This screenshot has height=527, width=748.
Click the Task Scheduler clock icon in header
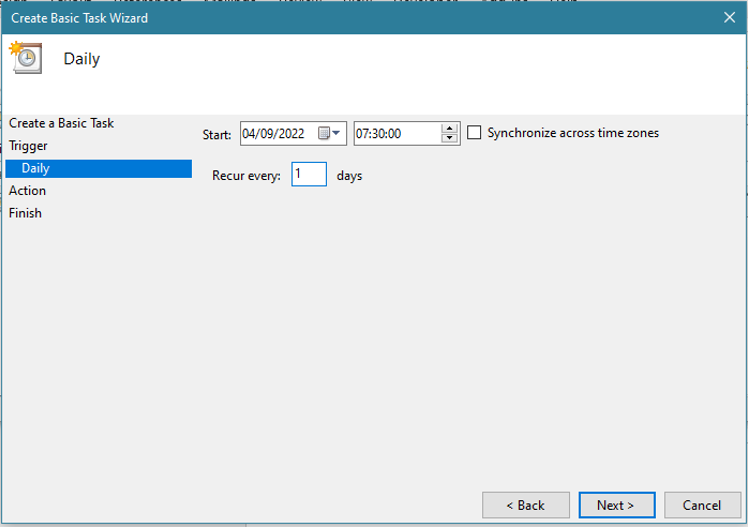[x=25, y=58]
